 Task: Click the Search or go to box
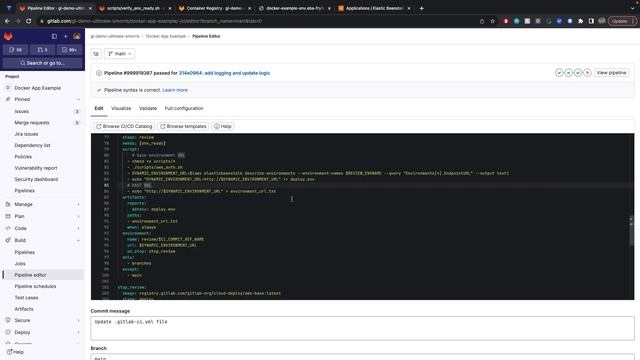click(x=42, y=63)
